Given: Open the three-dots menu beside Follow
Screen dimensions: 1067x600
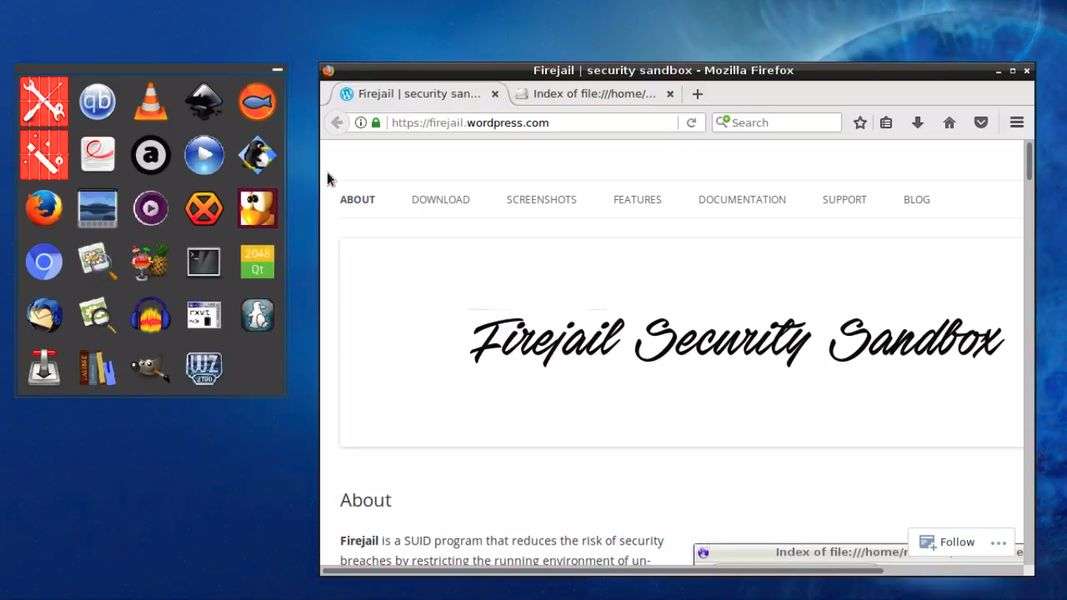Looking at the screenshot, I should pos(998,542).
